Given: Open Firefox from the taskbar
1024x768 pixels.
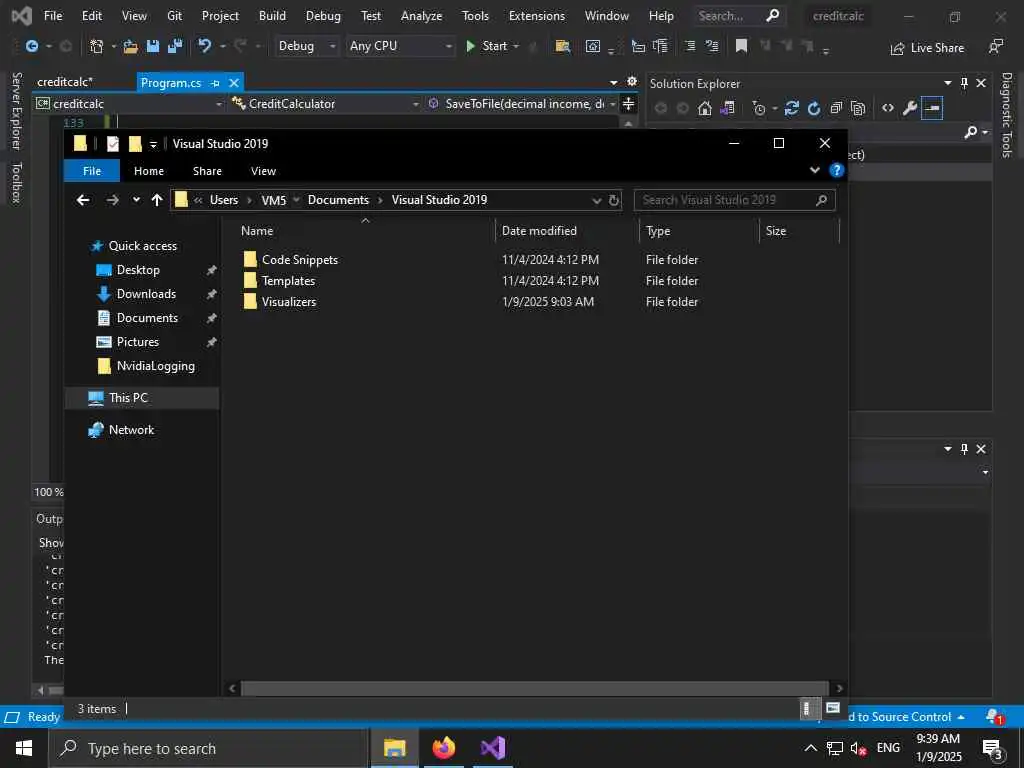Looking at the screenshot, I should (x=444, y=748).
